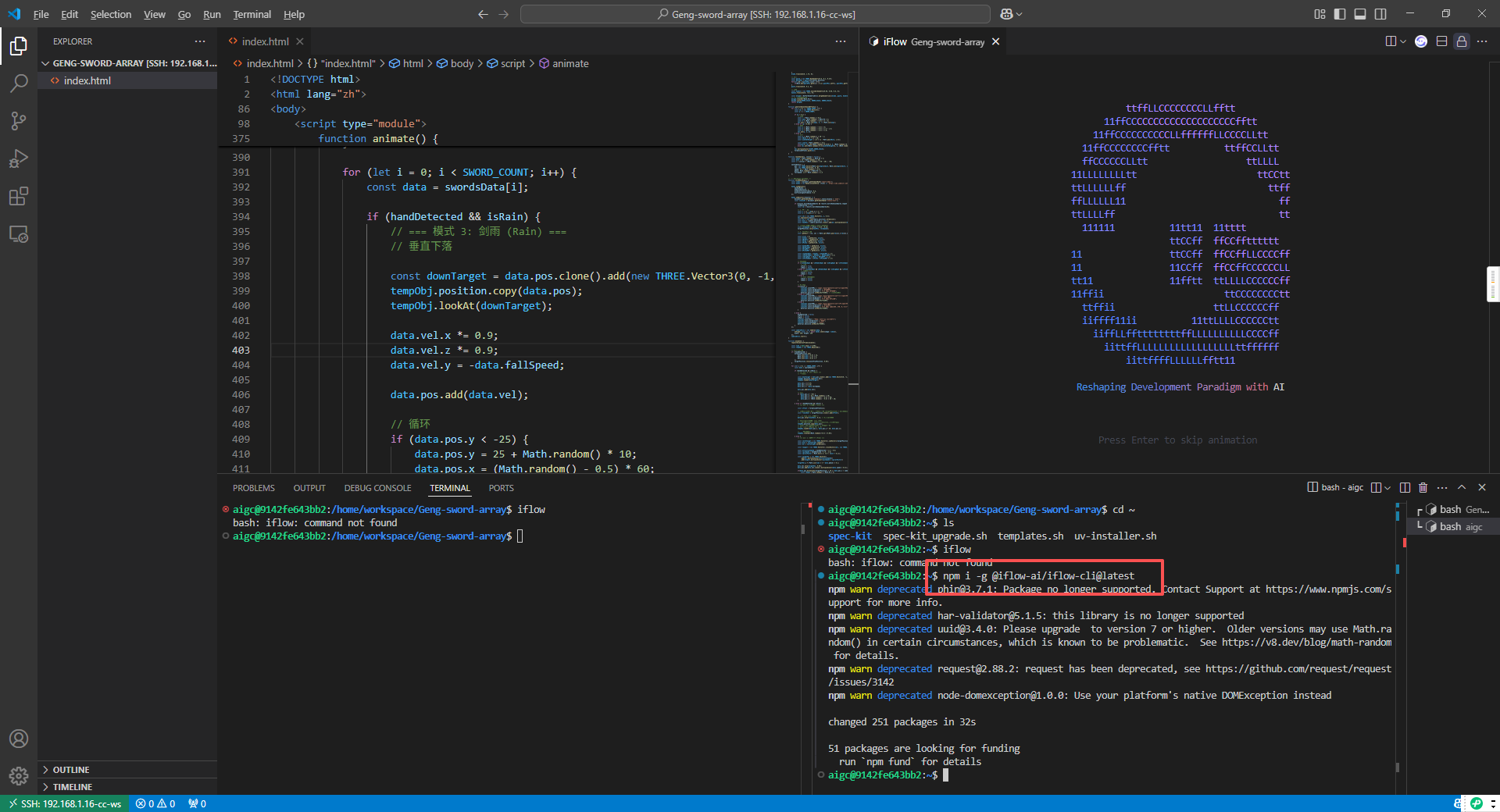Open the Source Control view

click(x=19, y=120)
